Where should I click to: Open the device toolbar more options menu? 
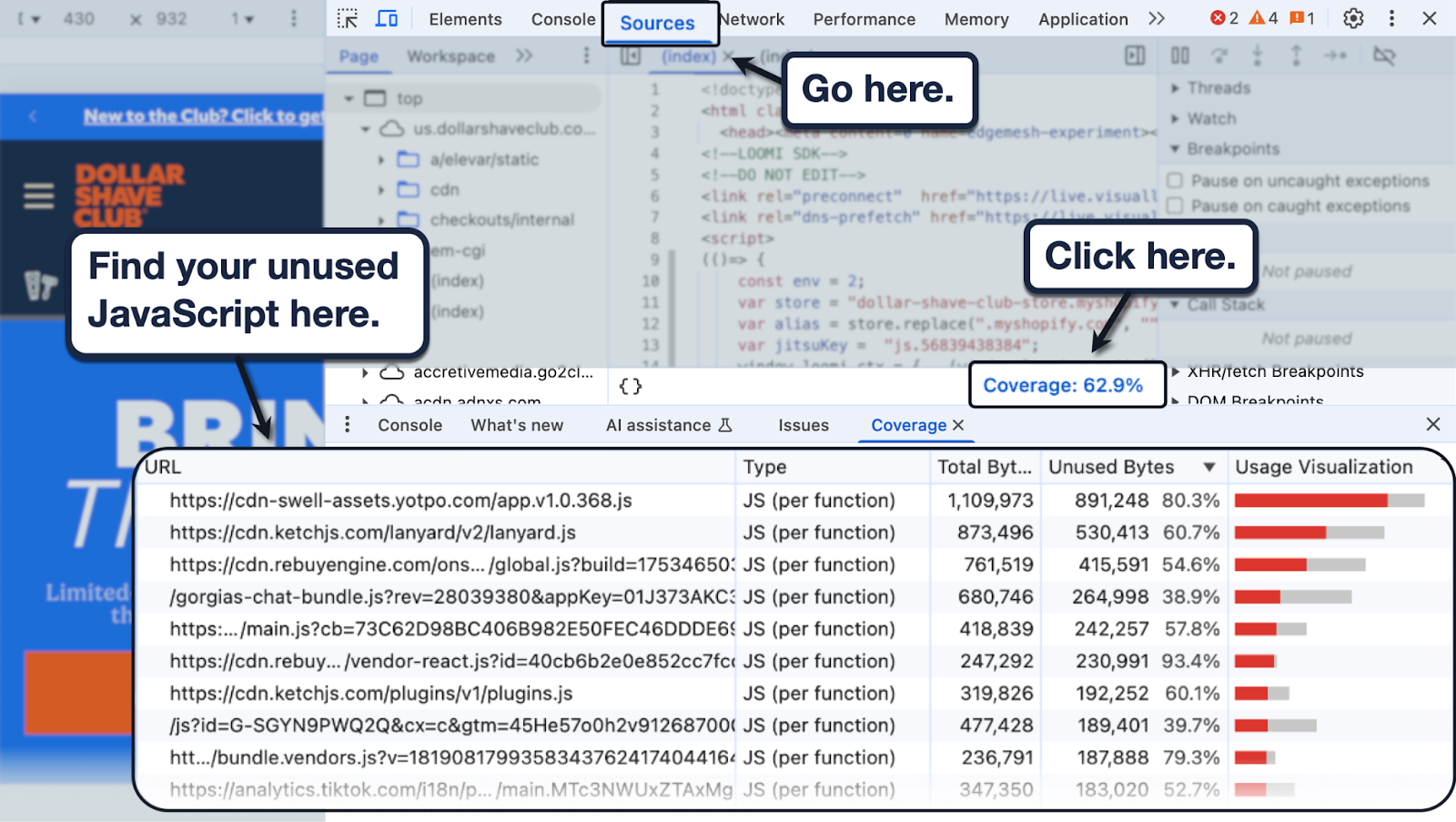point(293,18)
